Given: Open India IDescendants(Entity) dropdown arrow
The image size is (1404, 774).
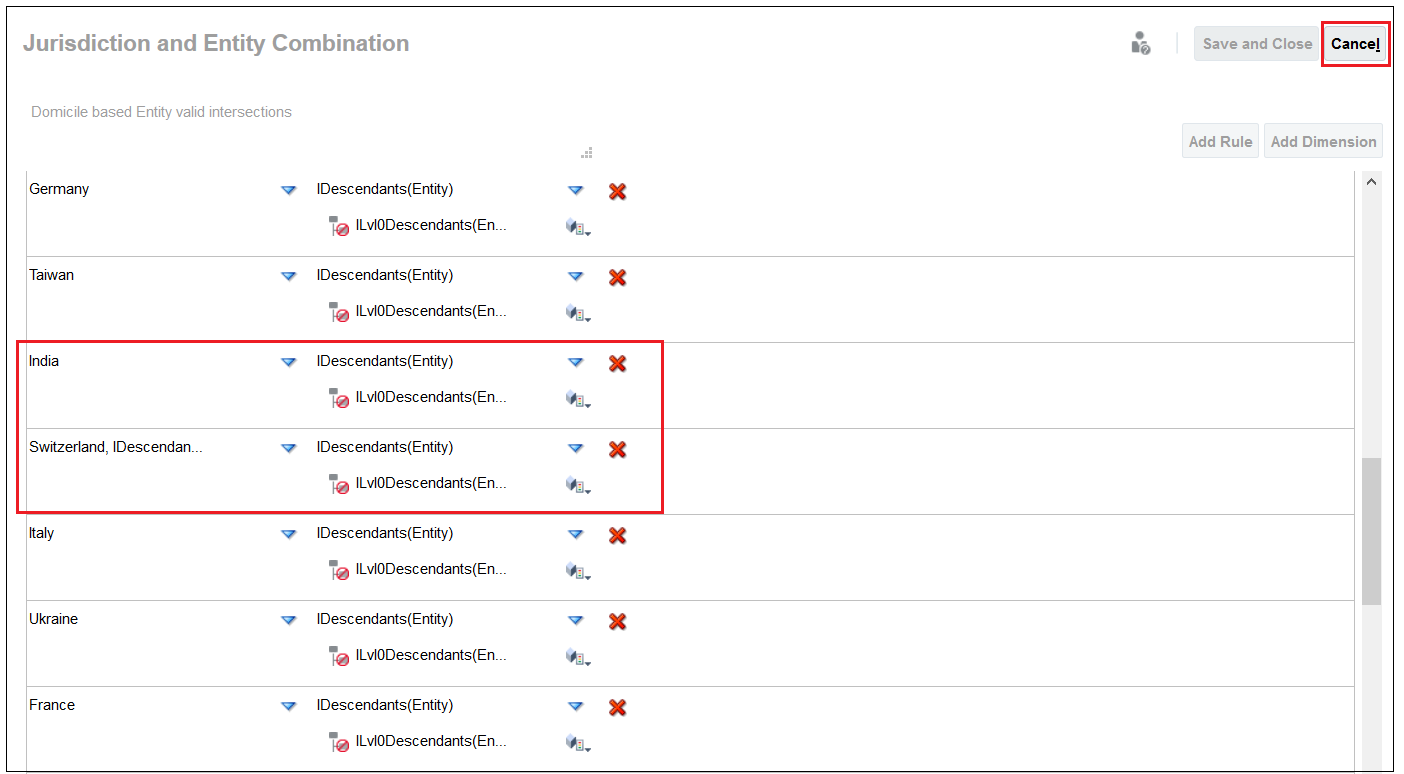Looking at the screenshot, I should [575, 362].
